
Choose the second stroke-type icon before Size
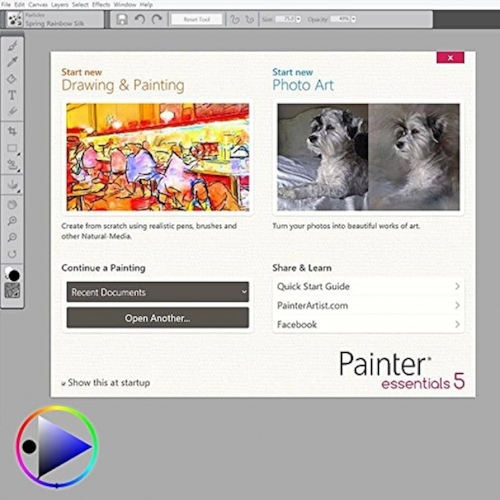249,19
